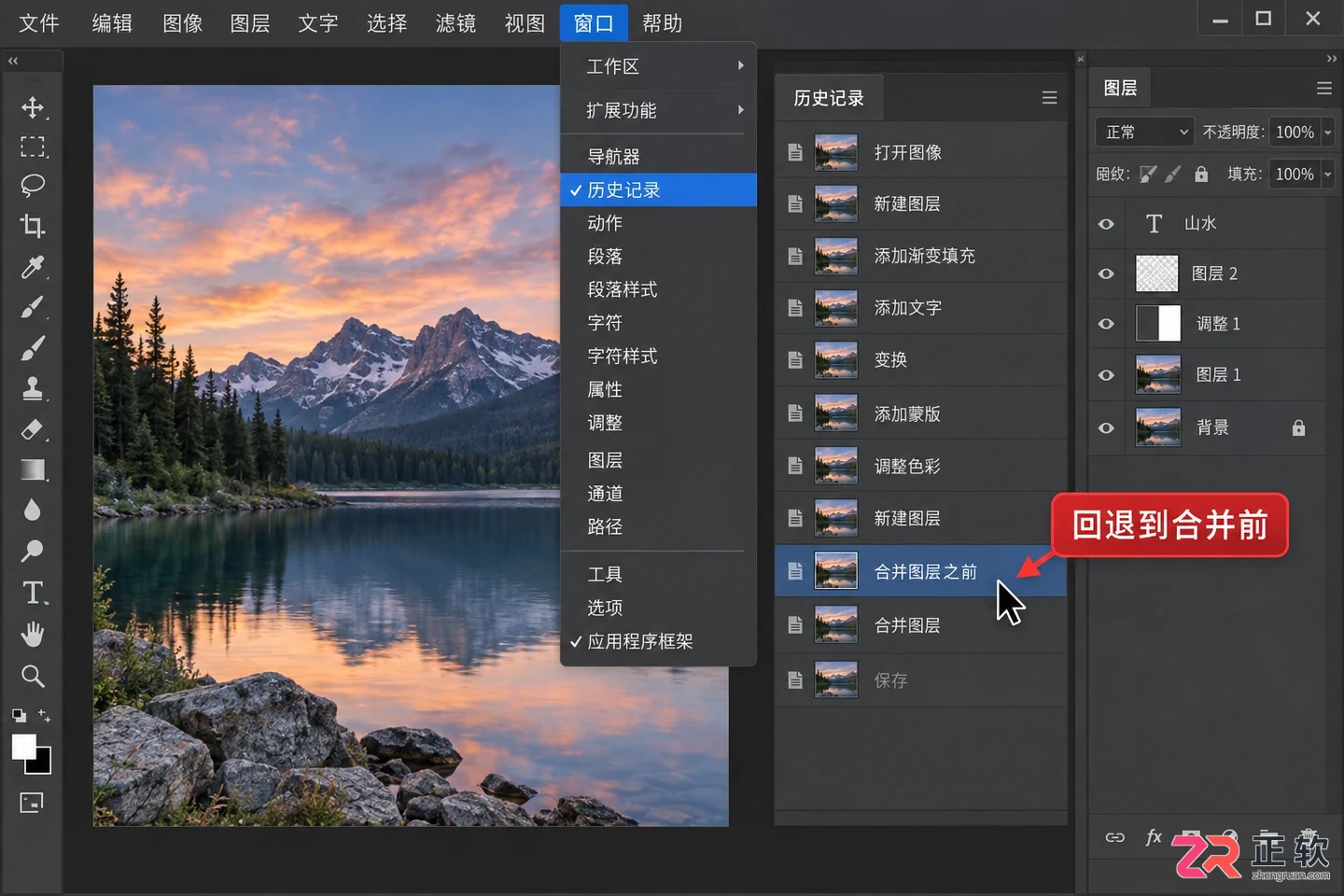Uncheck 应用程序框架 in the window menu
Image resolution: width=1344 pixels, height=896 pixels.
[659, 641]
